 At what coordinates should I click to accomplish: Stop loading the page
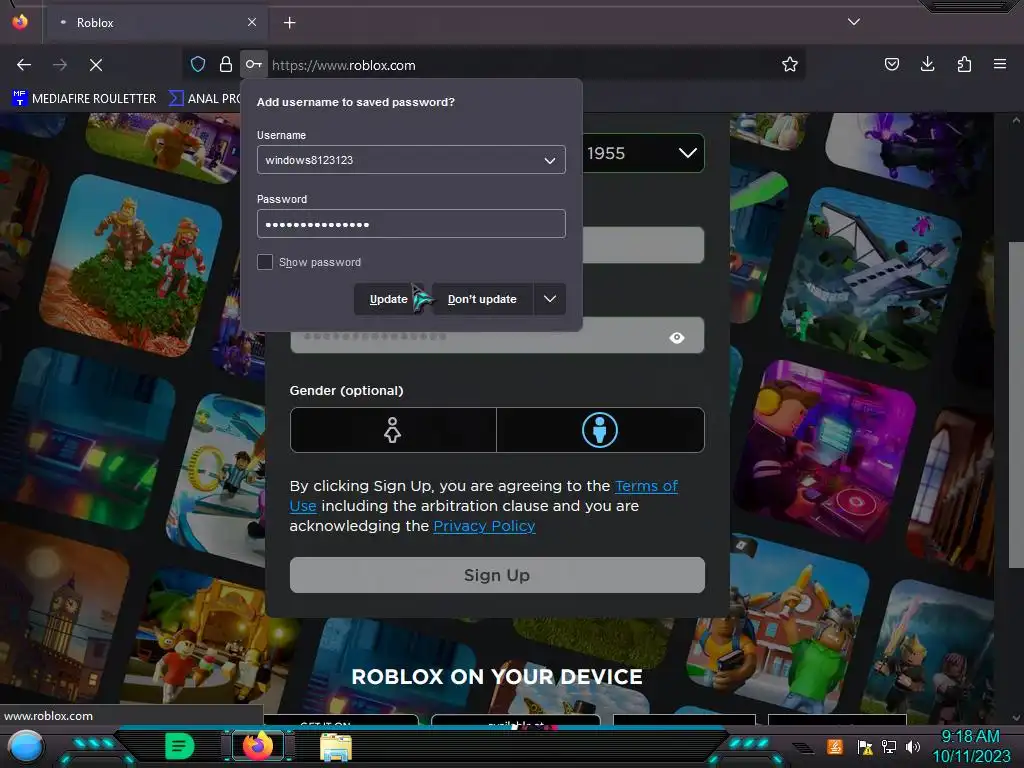(96, 65)
